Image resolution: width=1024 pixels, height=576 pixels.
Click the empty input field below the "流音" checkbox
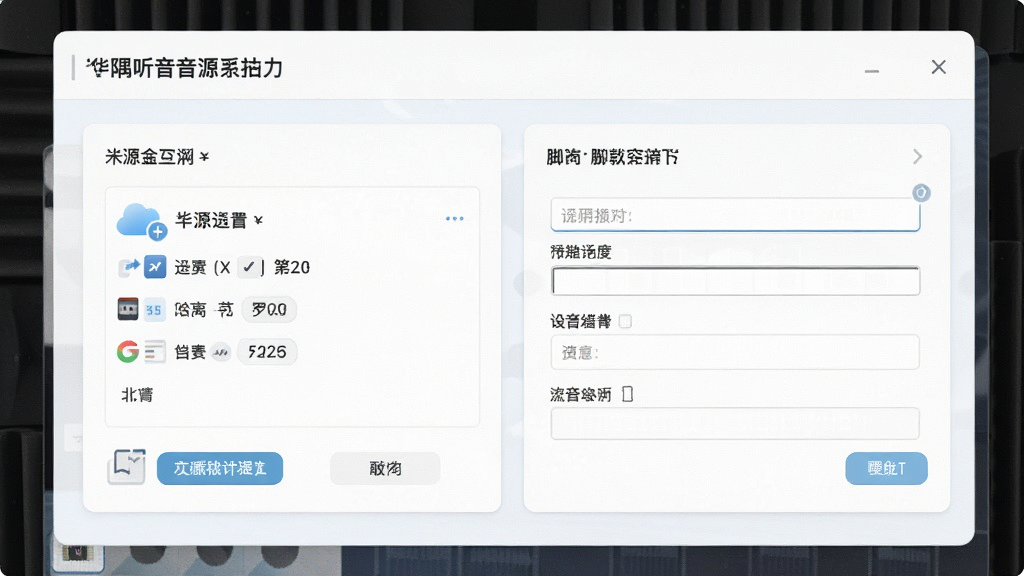tap(735, 424)
